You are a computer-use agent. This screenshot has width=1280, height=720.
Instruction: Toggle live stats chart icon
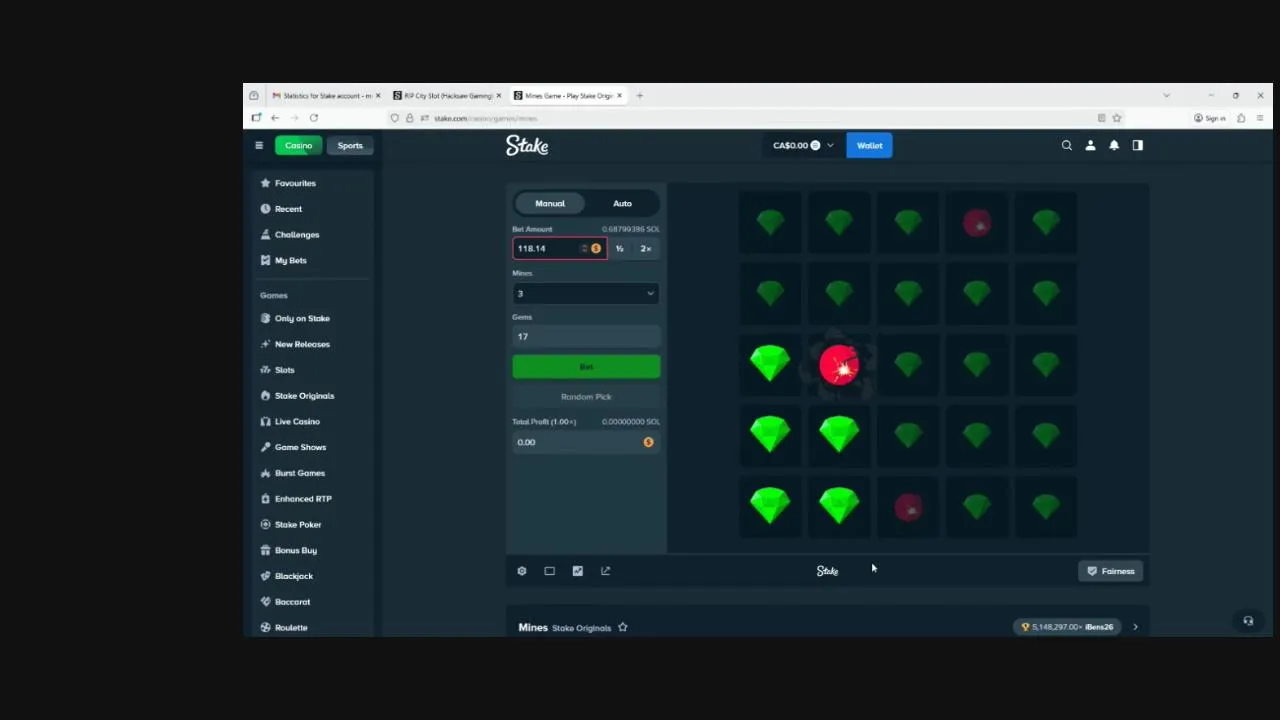click(578, 571)
